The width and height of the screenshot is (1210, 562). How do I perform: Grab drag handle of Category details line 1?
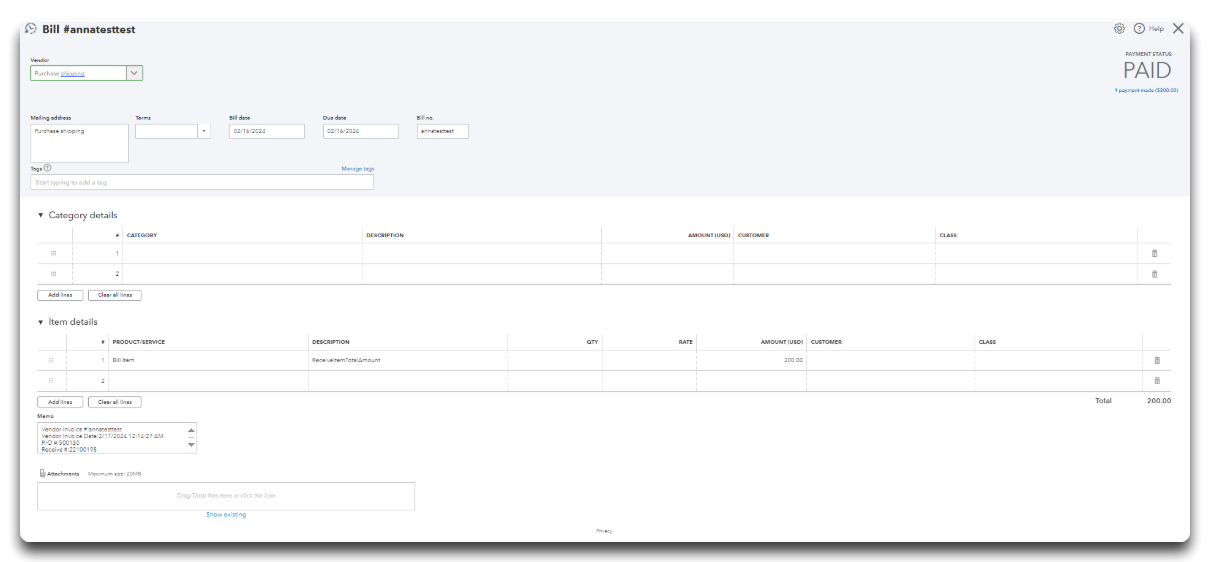pyautogui.click(x=53, y=253)
